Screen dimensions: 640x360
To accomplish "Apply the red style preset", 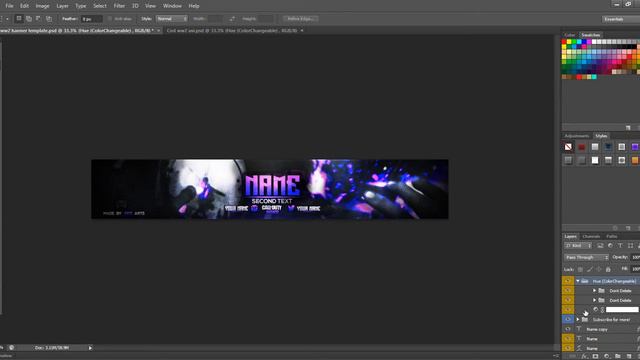I will [582, 147].
